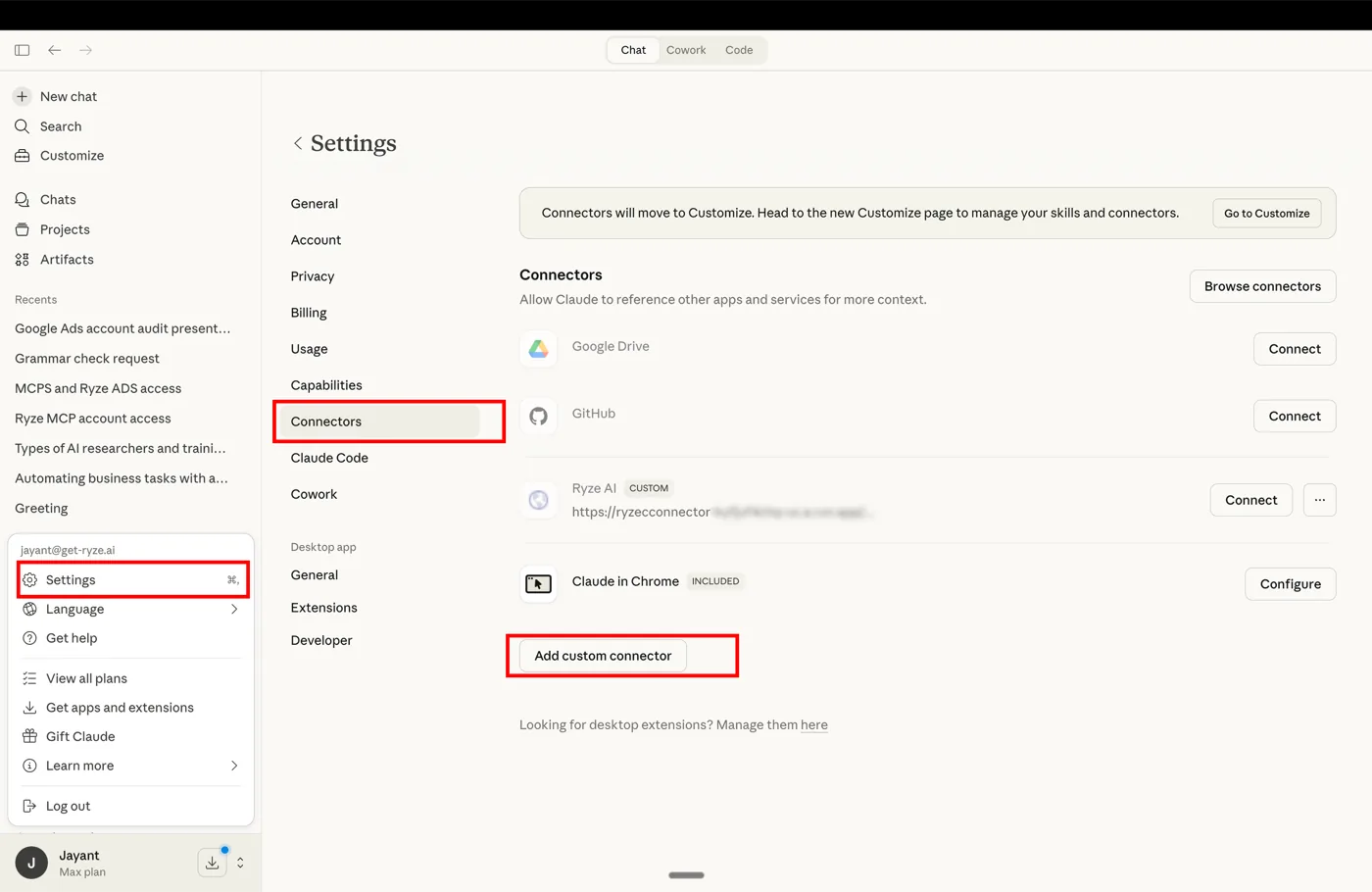The image size is (1372, 892).
Task: Open the 'Grammar check request' chat
Action: tap(87, 359)
